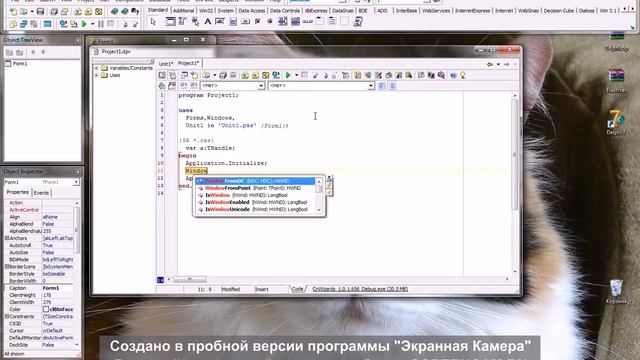Click the green Run arrow in main toolbar

tap(84, 24)
